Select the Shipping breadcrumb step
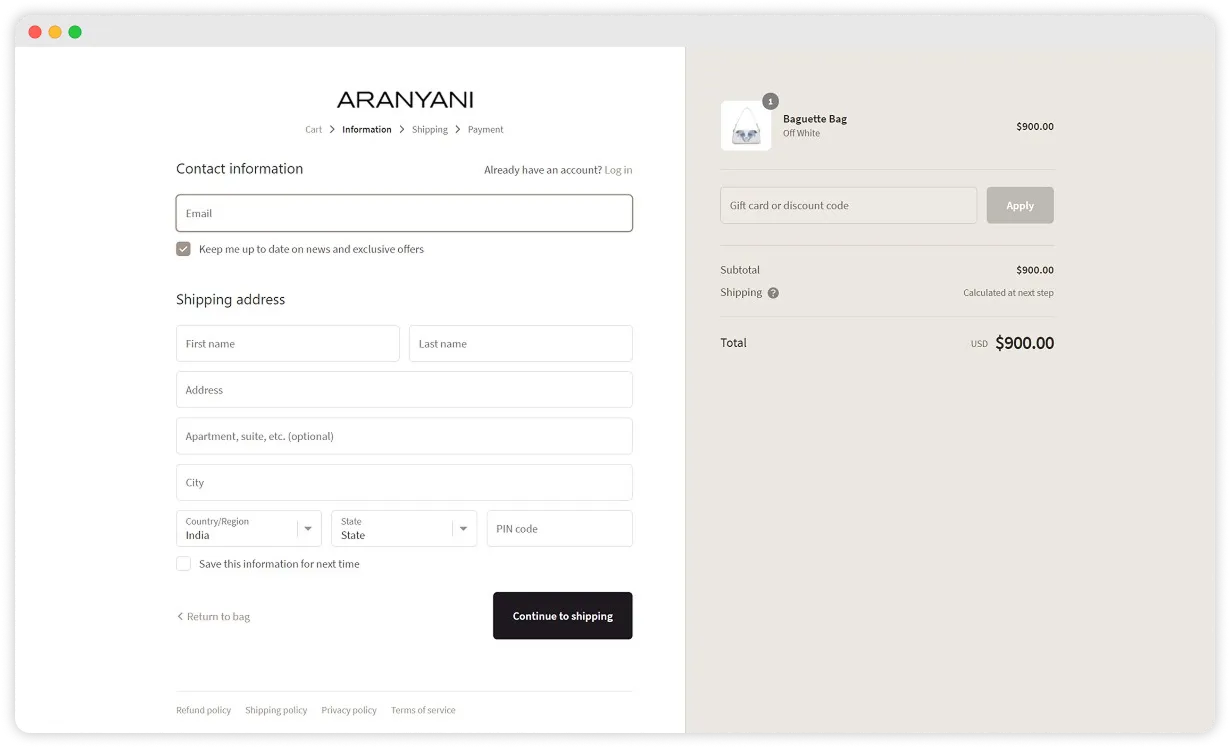 point(430,129)
